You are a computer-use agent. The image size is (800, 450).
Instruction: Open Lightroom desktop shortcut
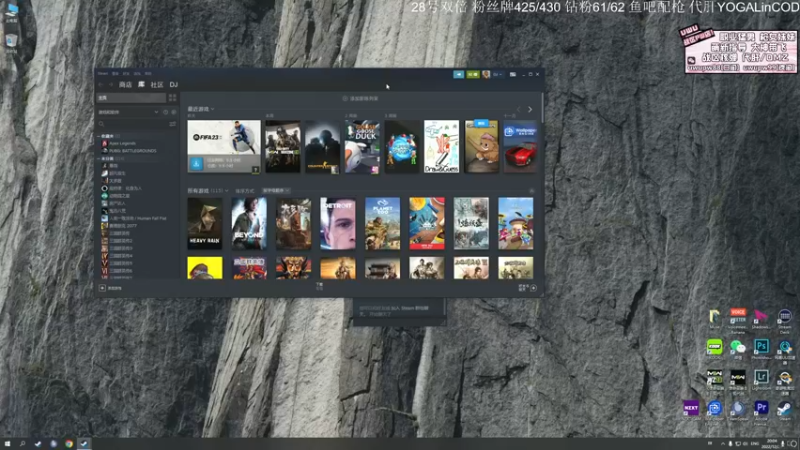[761, 380]
